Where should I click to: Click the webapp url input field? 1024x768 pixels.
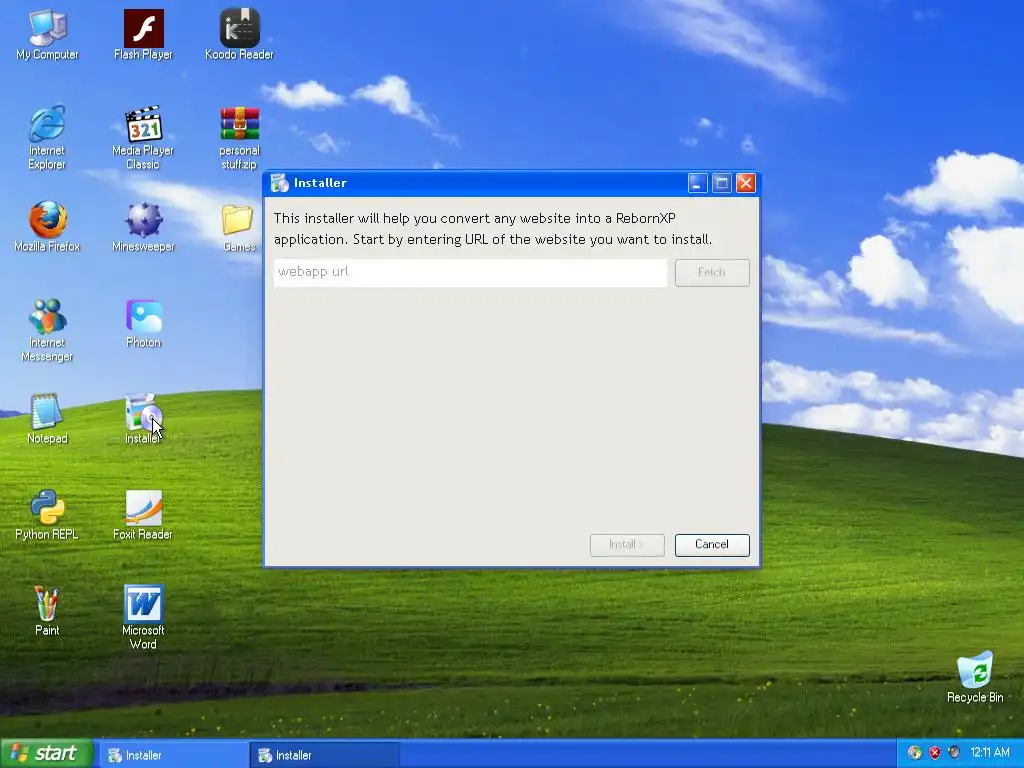(x=470, y=272)
